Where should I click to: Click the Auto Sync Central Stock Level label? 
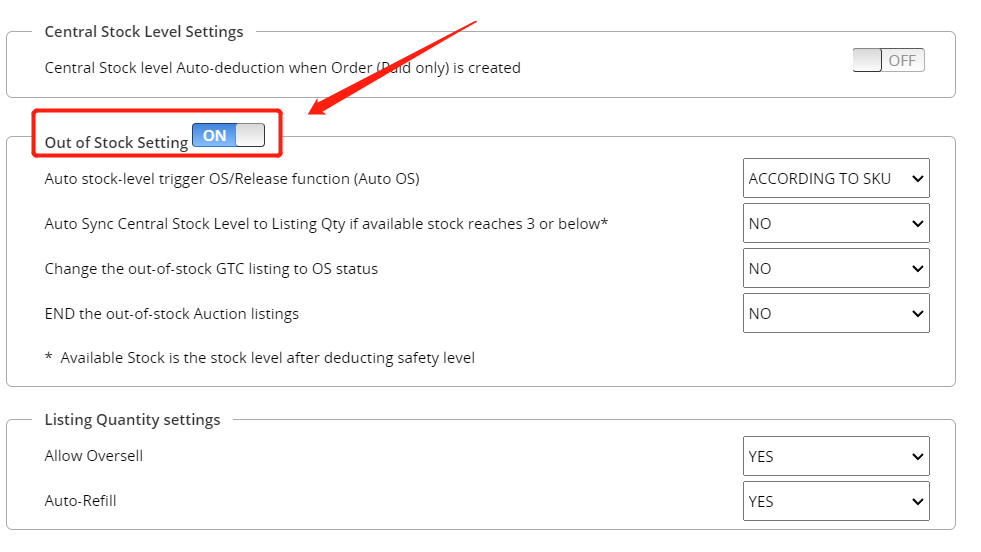click(326, 224)
